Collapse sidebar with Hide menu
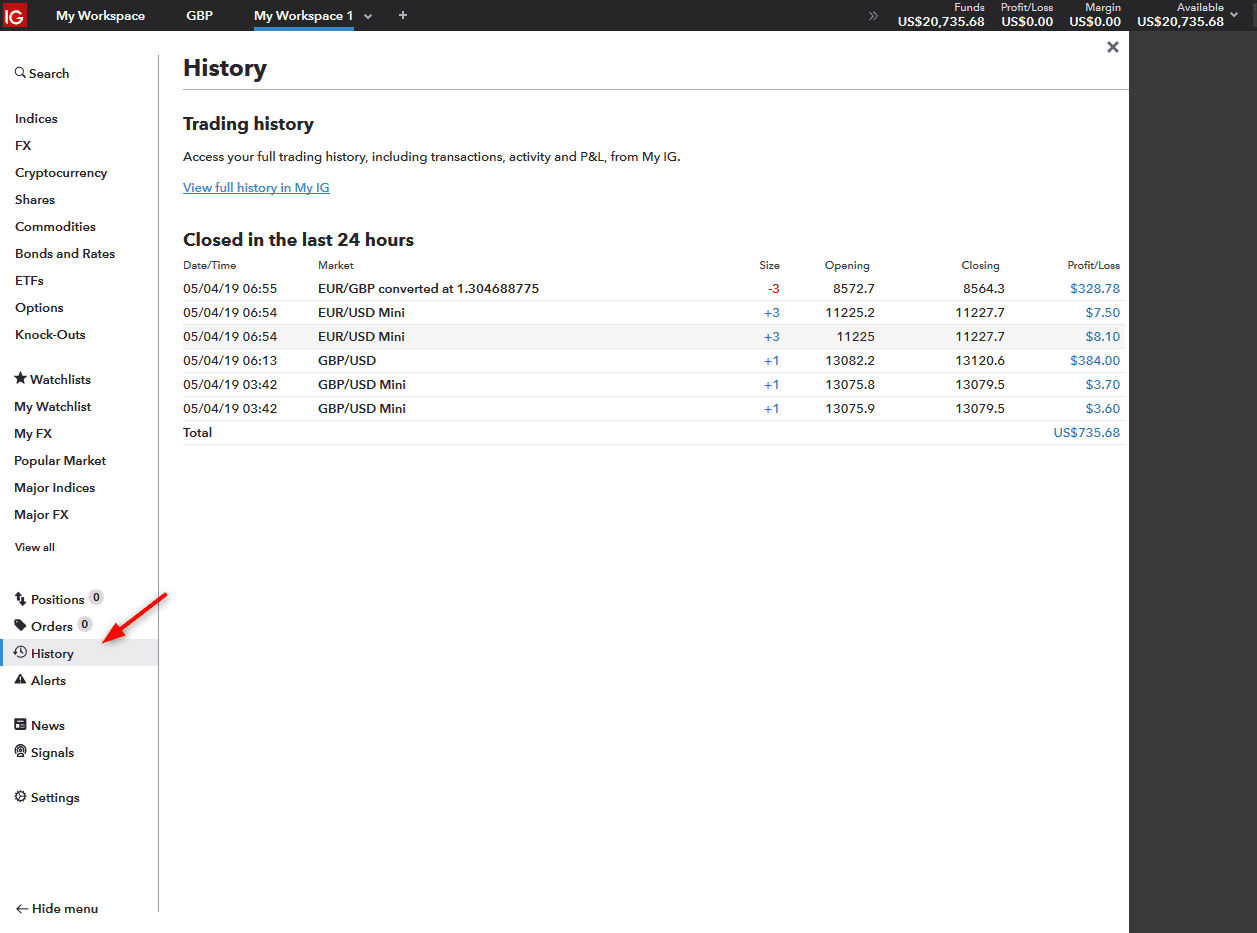The image size is (1257, 933). [56, 909]
